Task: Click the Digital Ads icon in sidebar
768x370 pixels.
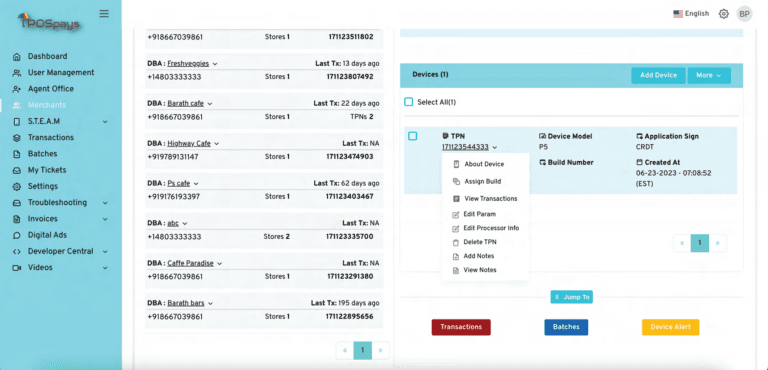Action: tap(17, 235)
